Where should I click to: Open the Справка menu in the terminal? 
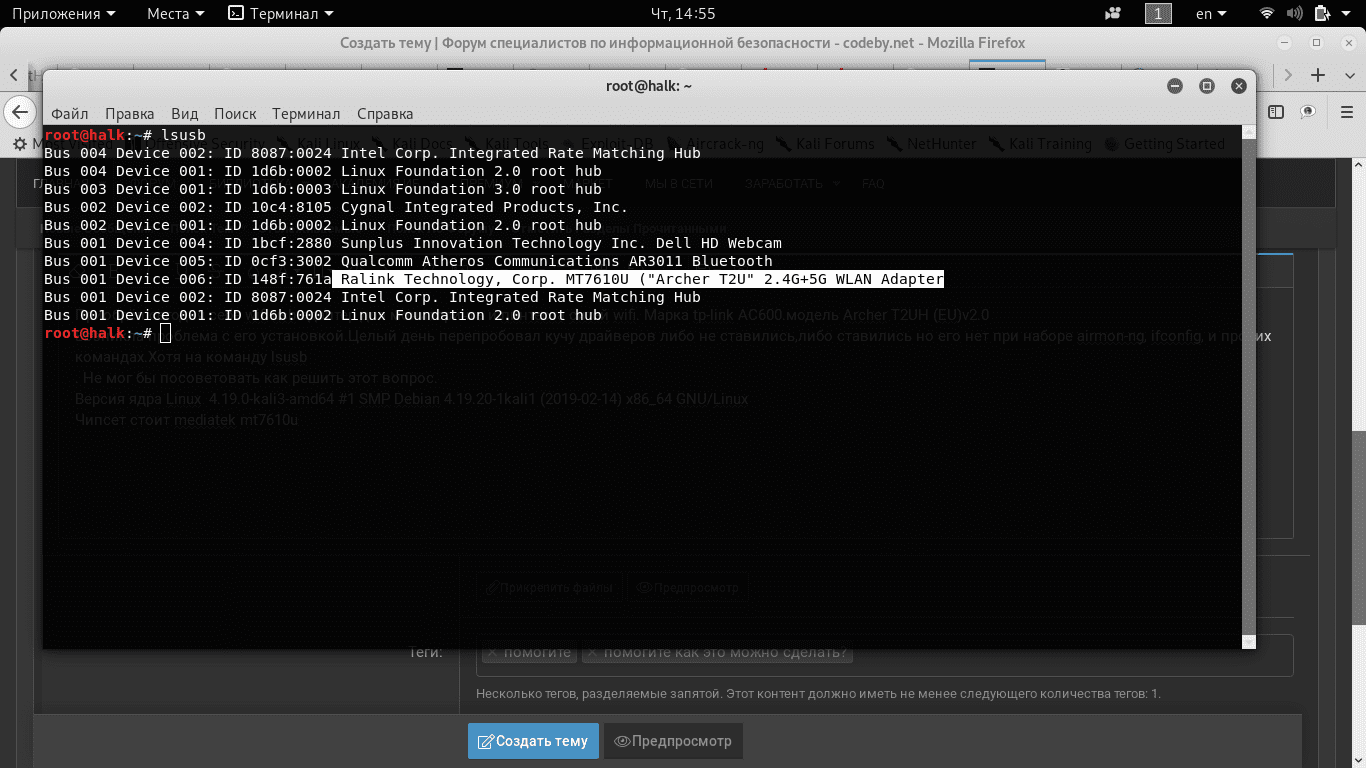(385, 114)
